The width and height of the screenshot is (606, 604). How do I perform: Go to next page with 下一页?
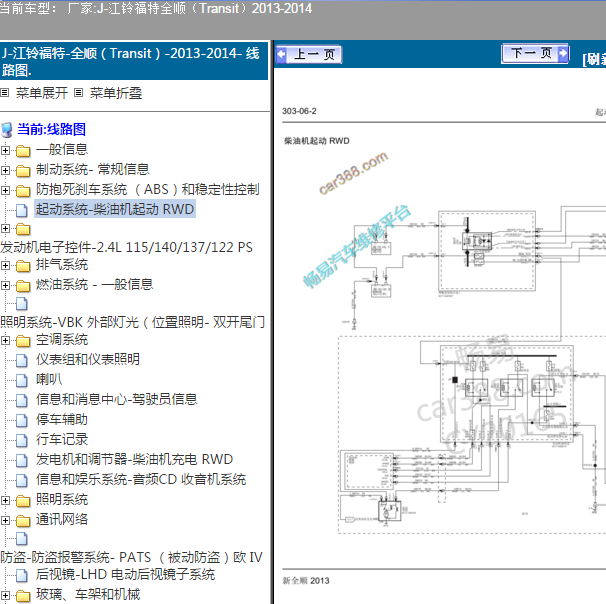[x=536, y=54]
